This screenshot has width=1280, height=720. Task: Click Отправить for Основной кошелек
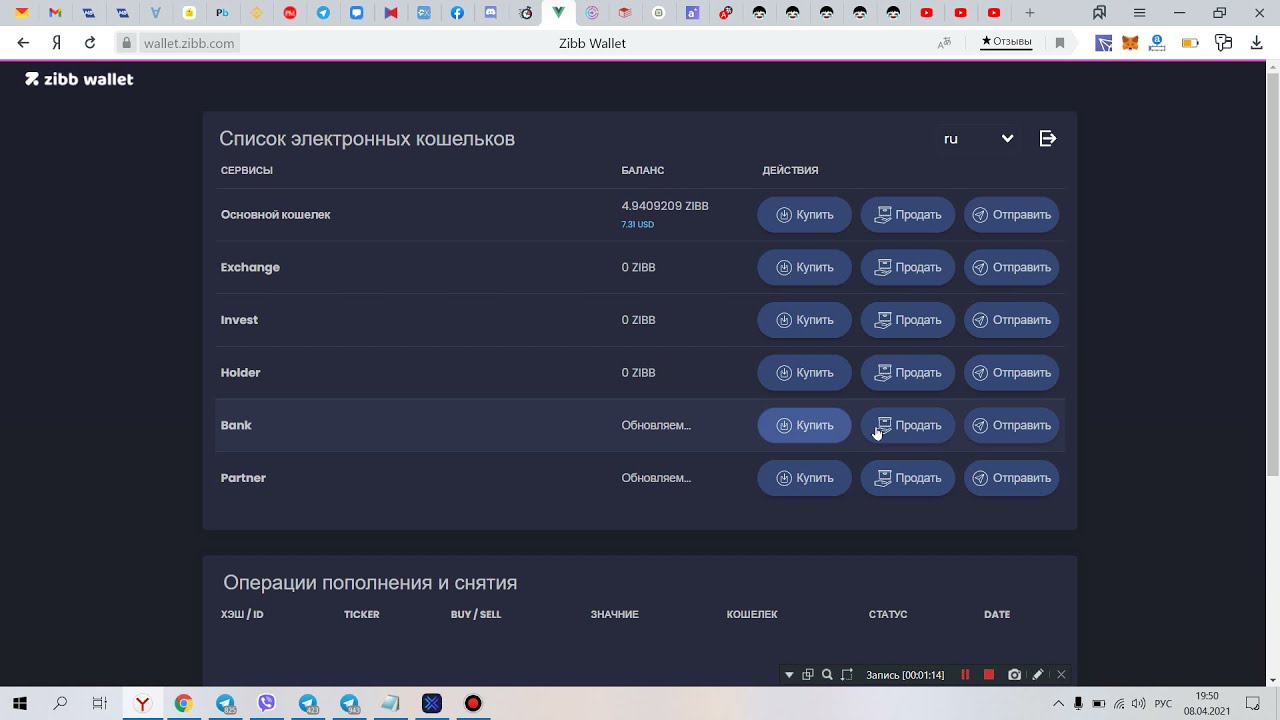tap(1011, 215)
